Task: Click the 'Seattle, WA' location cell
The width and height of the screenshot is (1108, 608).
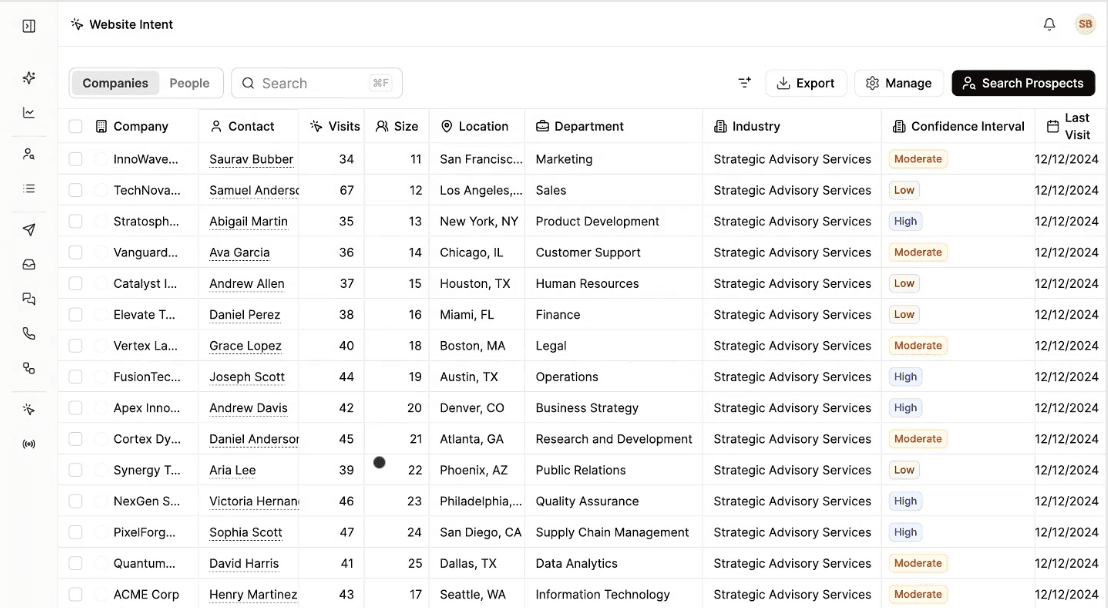Action: tap(473, 595)
